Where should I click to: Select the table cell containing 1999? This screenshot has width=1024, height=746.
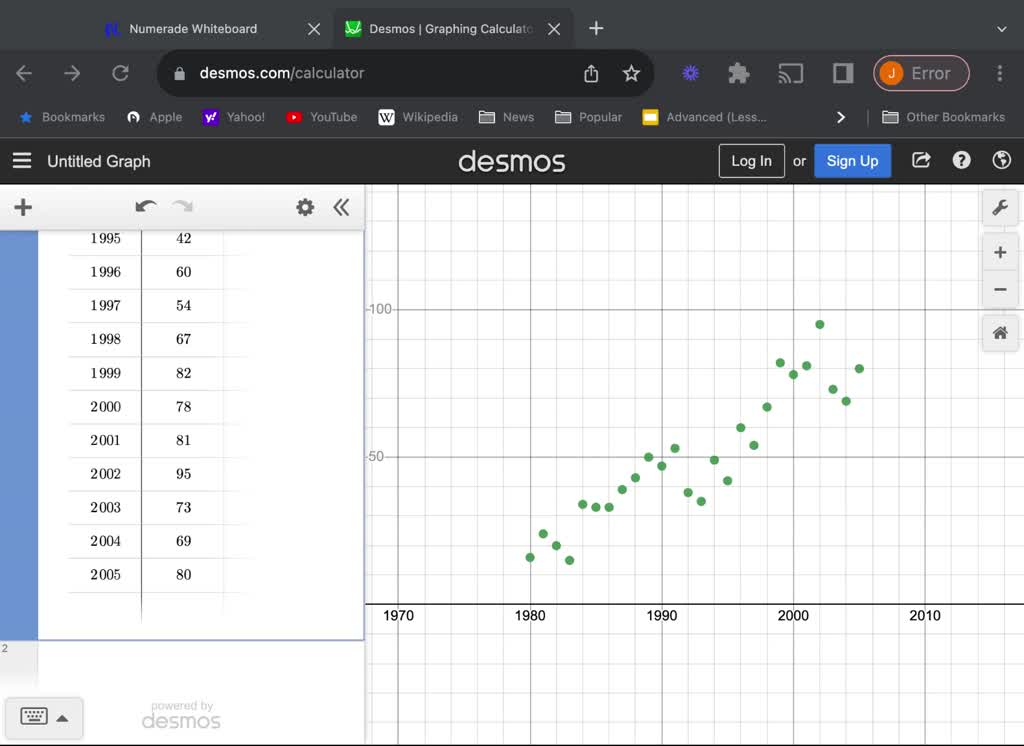104,372
